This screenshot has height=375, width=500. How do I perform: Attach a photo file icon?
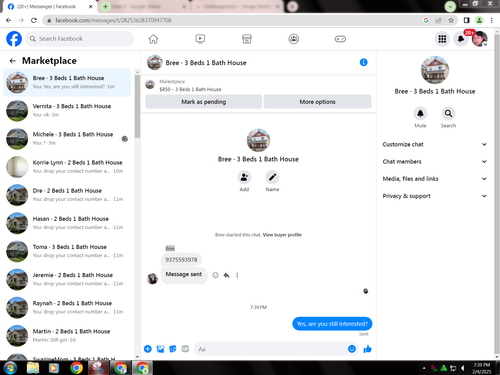[160, 349]
